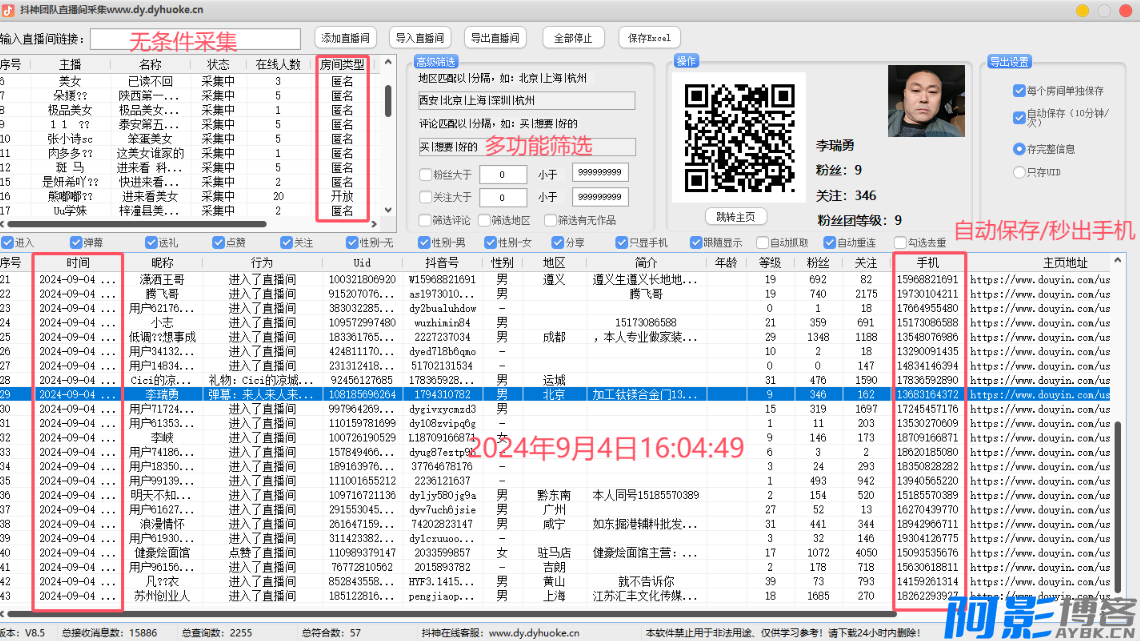1140x641 pixels.
Task: Select the room row 熊嘟嘟 with 开放 type
Action: pos(189,196)
